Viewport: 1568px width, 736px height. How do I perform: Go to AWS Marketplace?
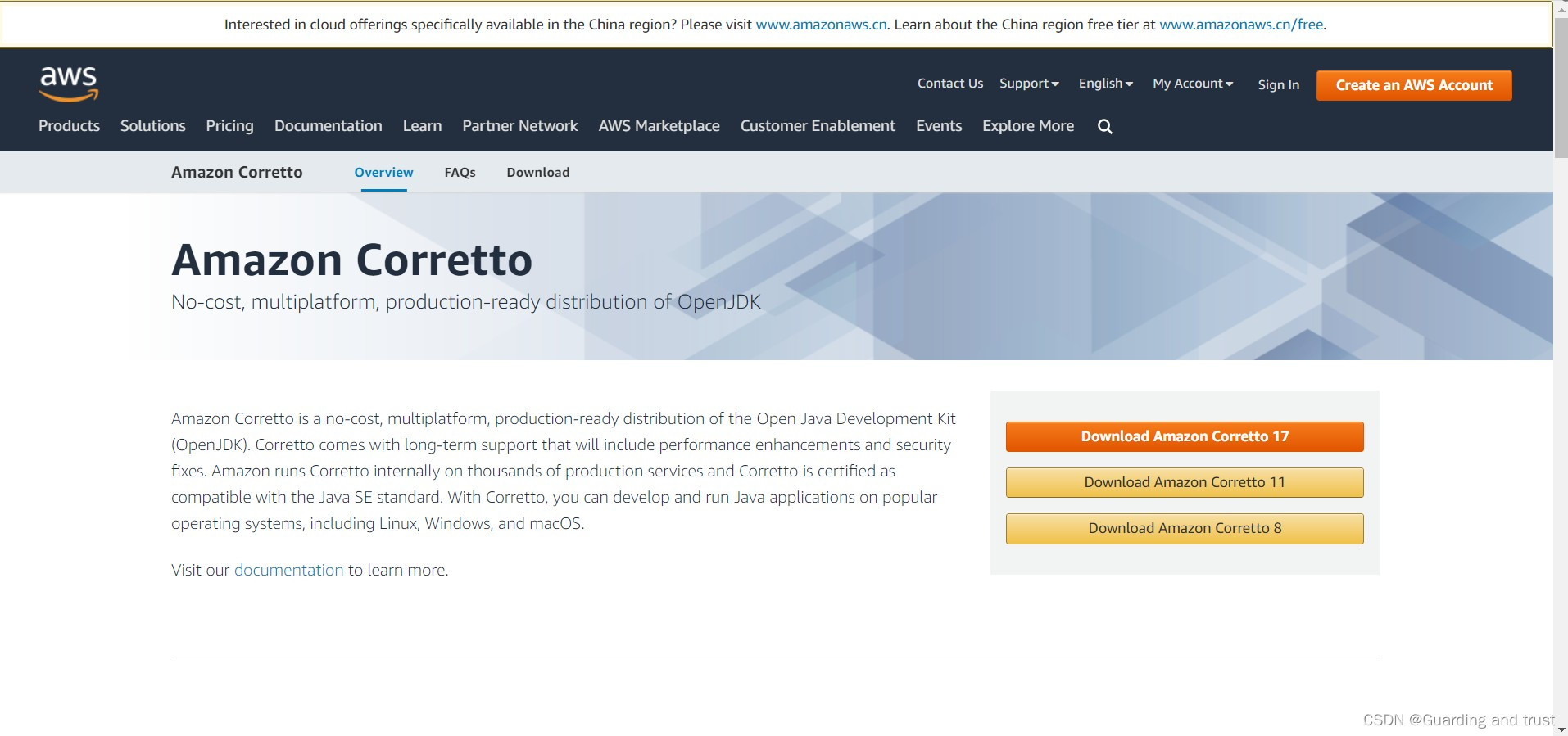(x=659, y=126)
